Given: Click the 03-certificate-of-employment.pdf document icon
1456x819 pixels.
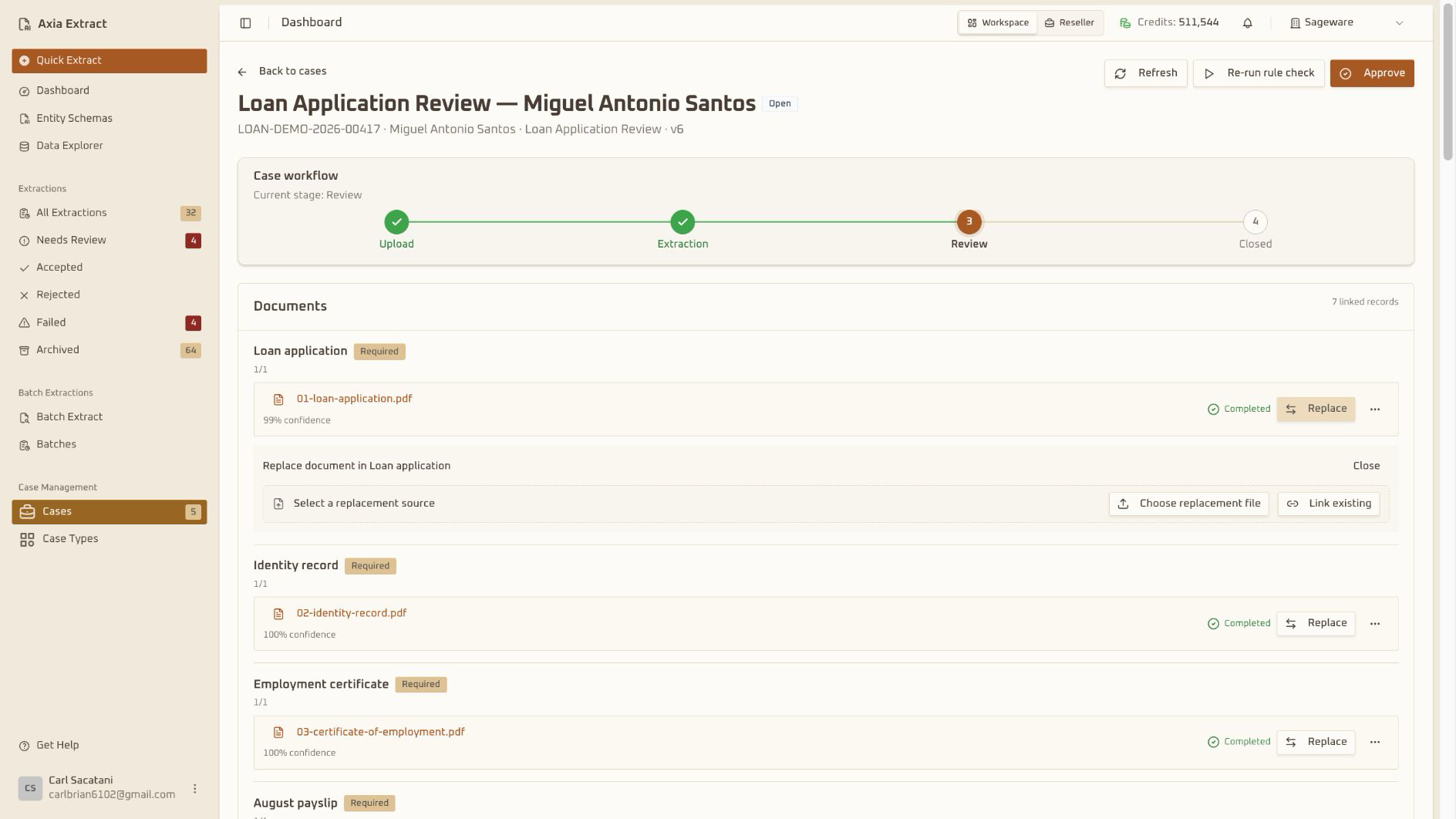Looking at the screenshot, I should [x=278, y=733].
